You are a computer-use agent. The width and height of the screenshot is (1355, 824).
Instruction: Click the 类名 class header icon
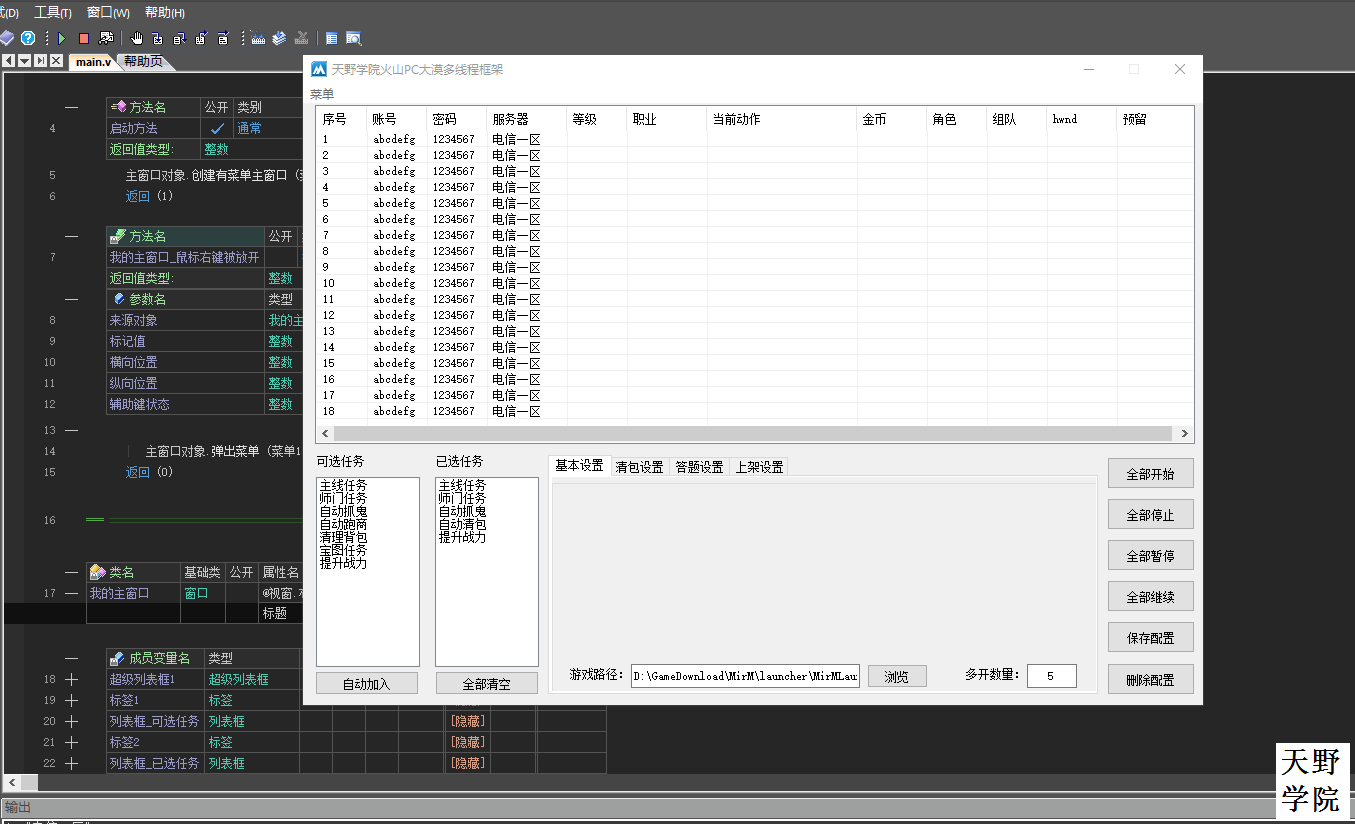[x=98, y=572]
